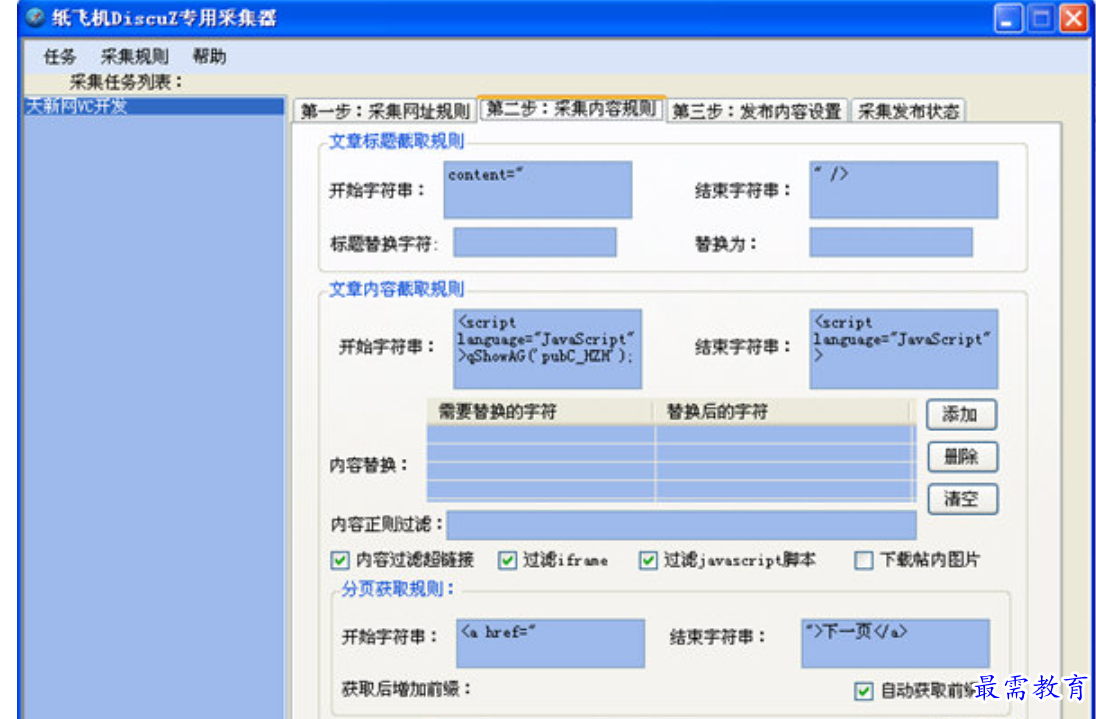Click 删除 button for content replacement
The image size is (1096, 719).
(962, 457)
